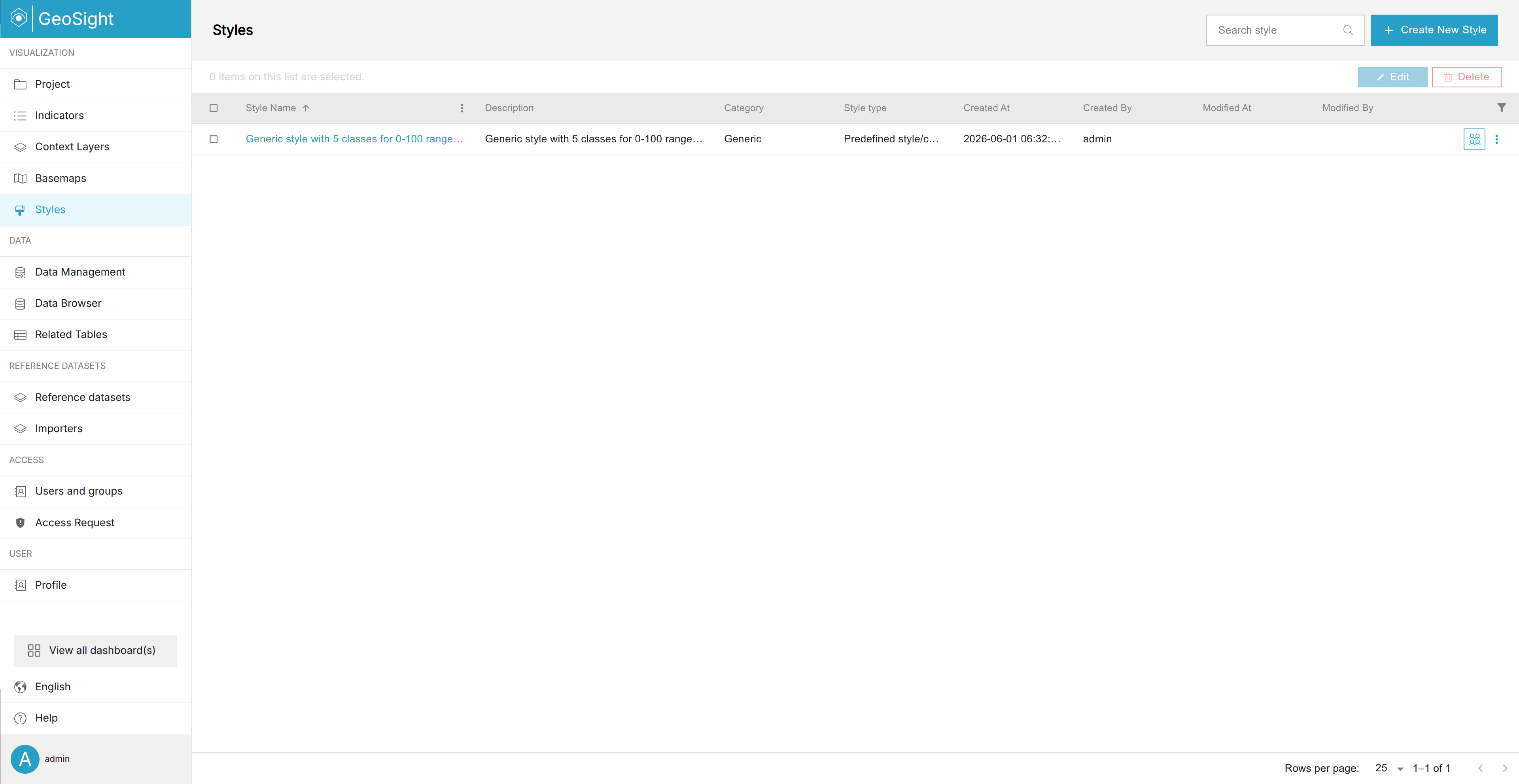Open the rows per page dropdown
Screen dimensions: 1519x784
[1388, 768]
